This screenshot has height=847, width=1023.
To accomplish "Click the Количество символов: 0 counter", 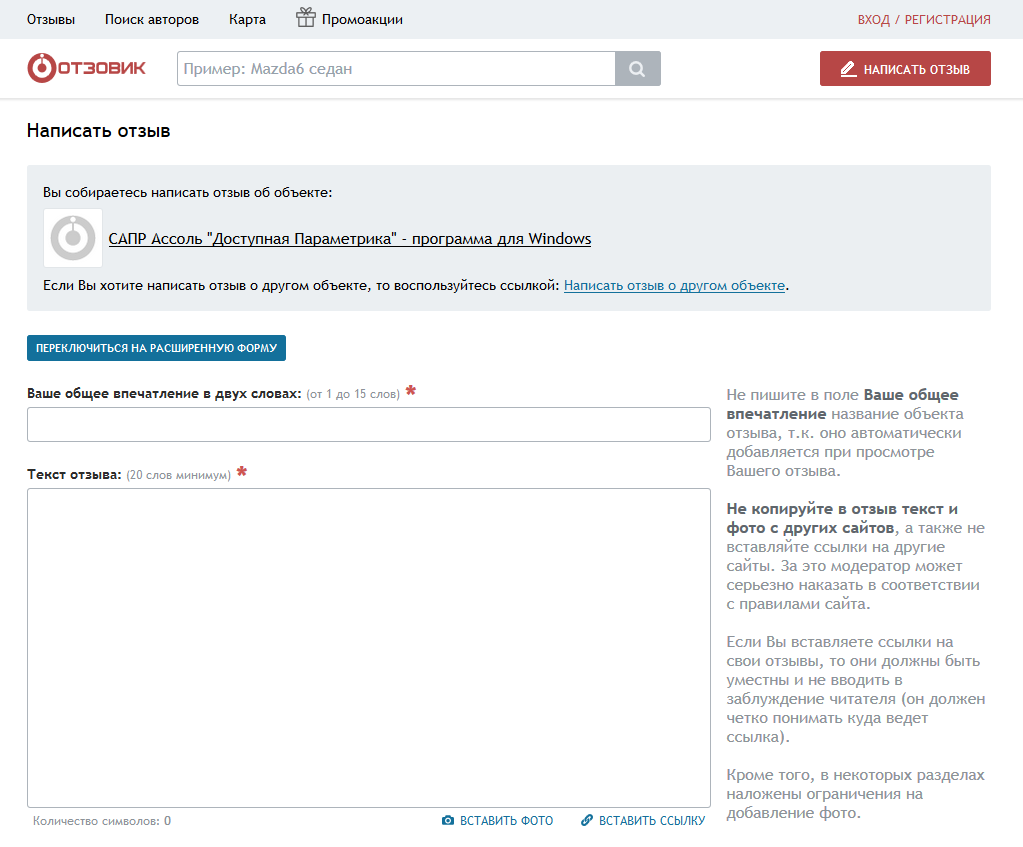I will coord(102,821).
